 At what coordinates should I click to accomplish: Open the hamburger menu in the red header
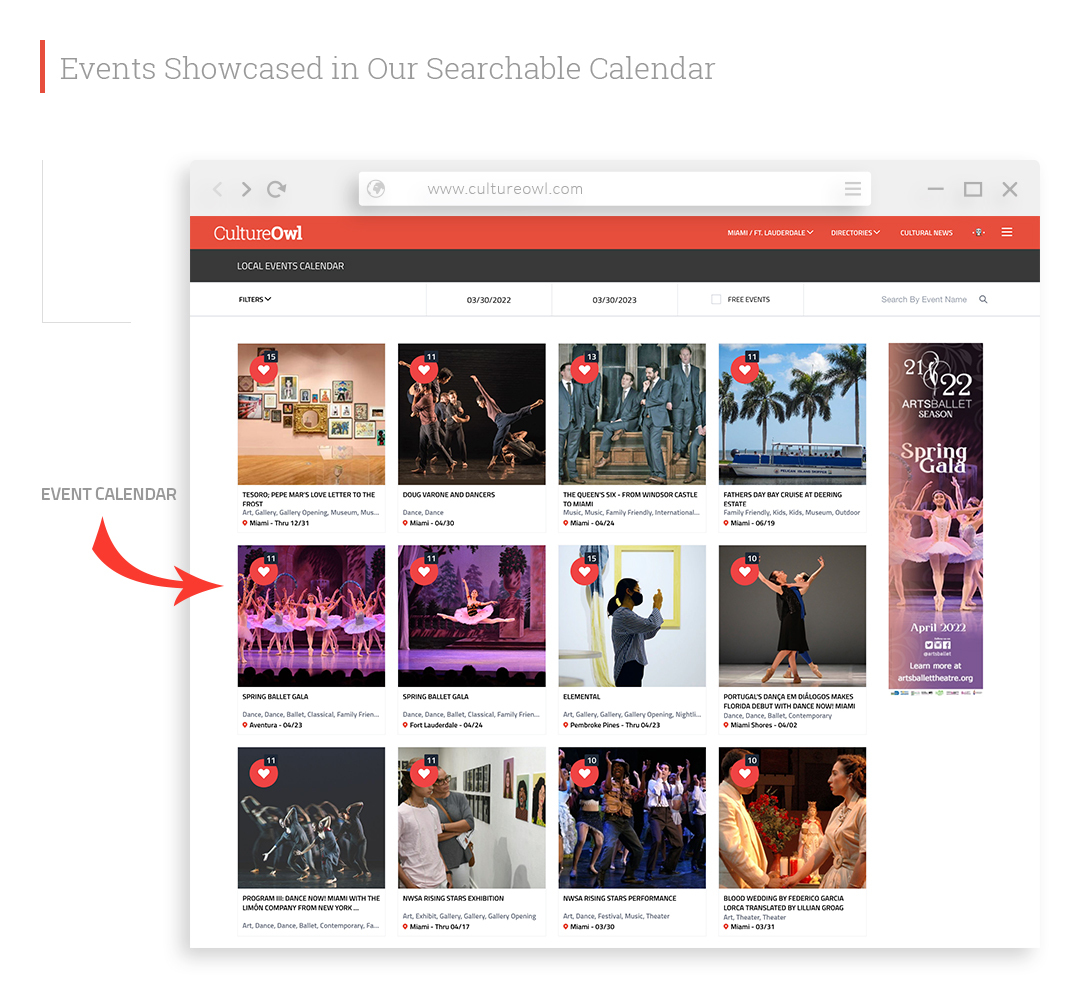pyautogui.click(x=1007, y=232)
